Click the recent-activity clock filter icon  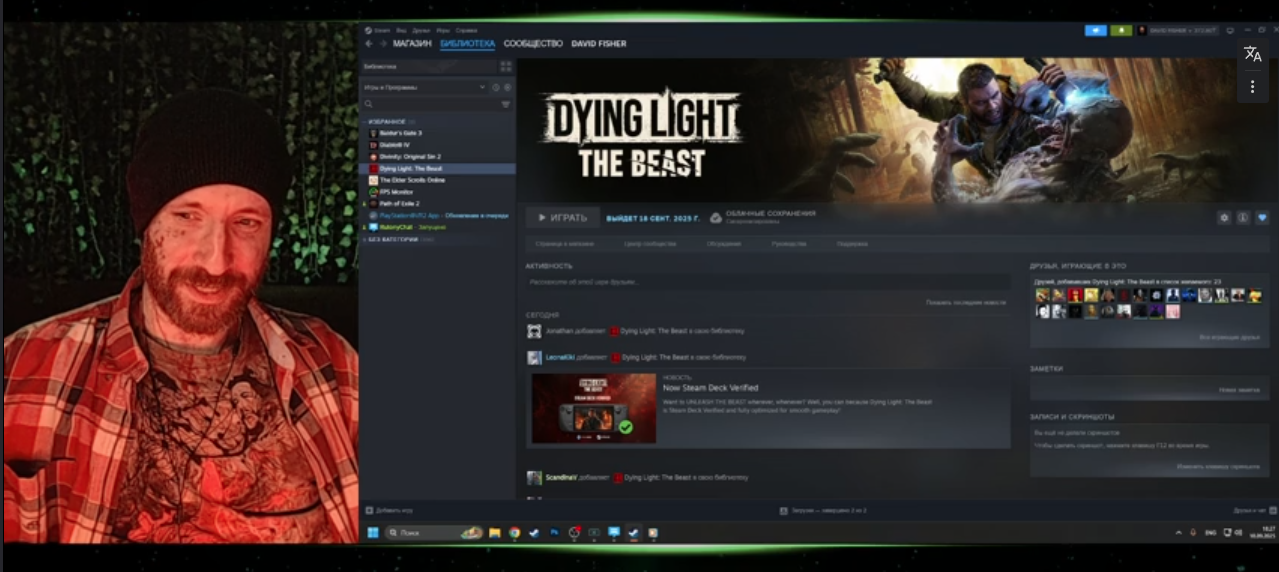[496, 87]
